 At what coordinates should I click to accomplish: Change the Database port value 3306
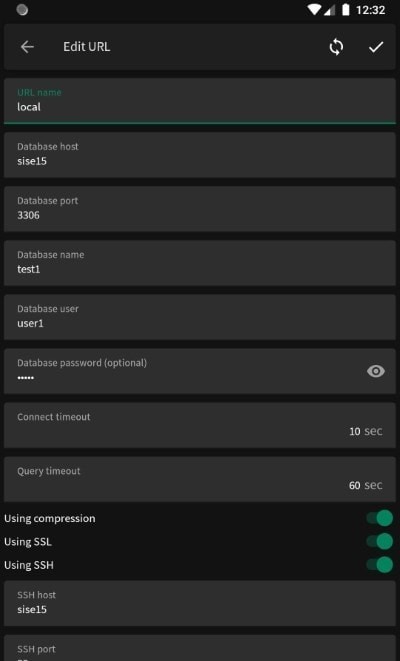[200, 209]
